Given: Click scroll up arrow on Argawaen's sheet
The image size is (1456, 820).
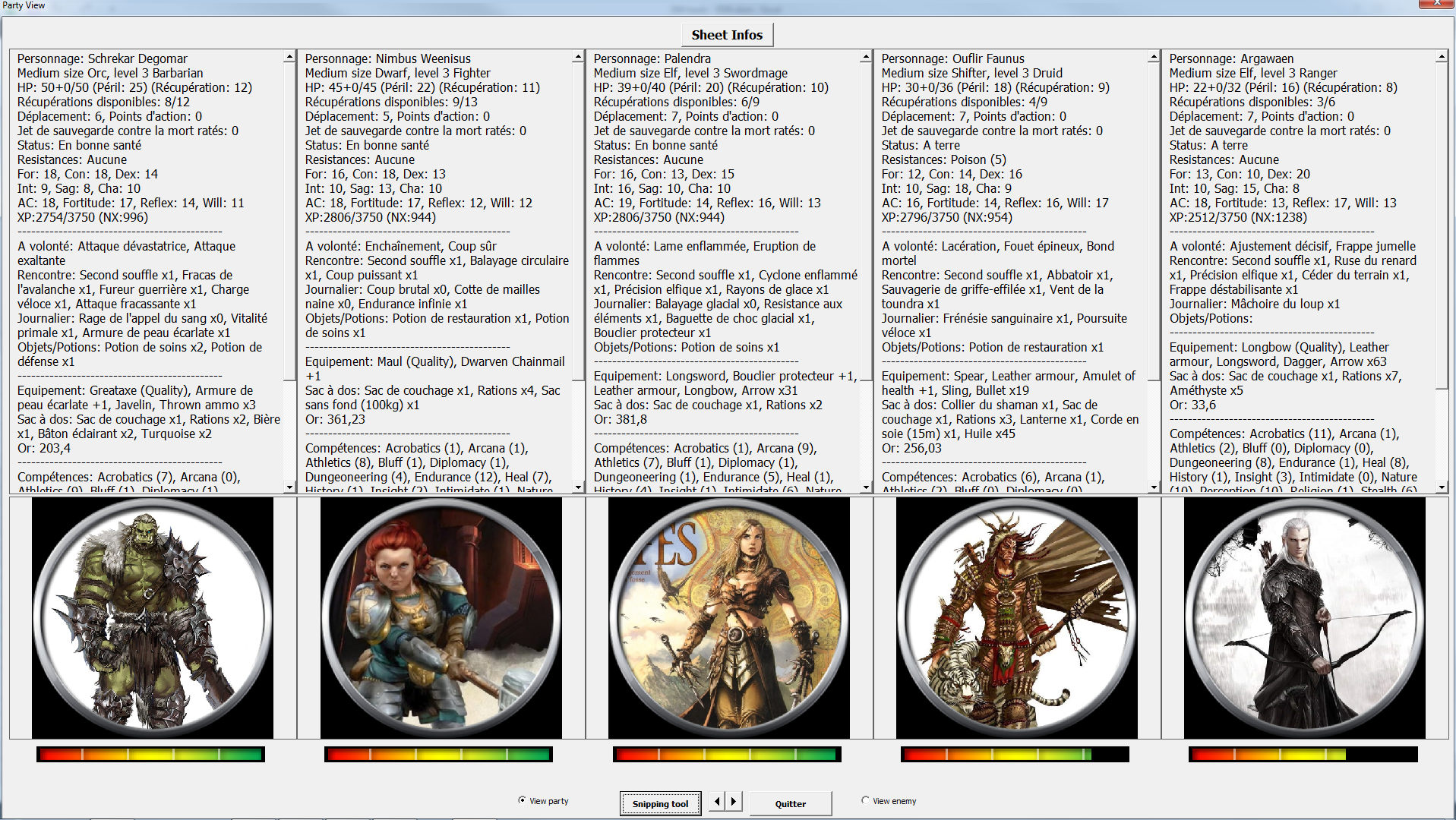Looking at the screenshot, I should coord(1442,57).
